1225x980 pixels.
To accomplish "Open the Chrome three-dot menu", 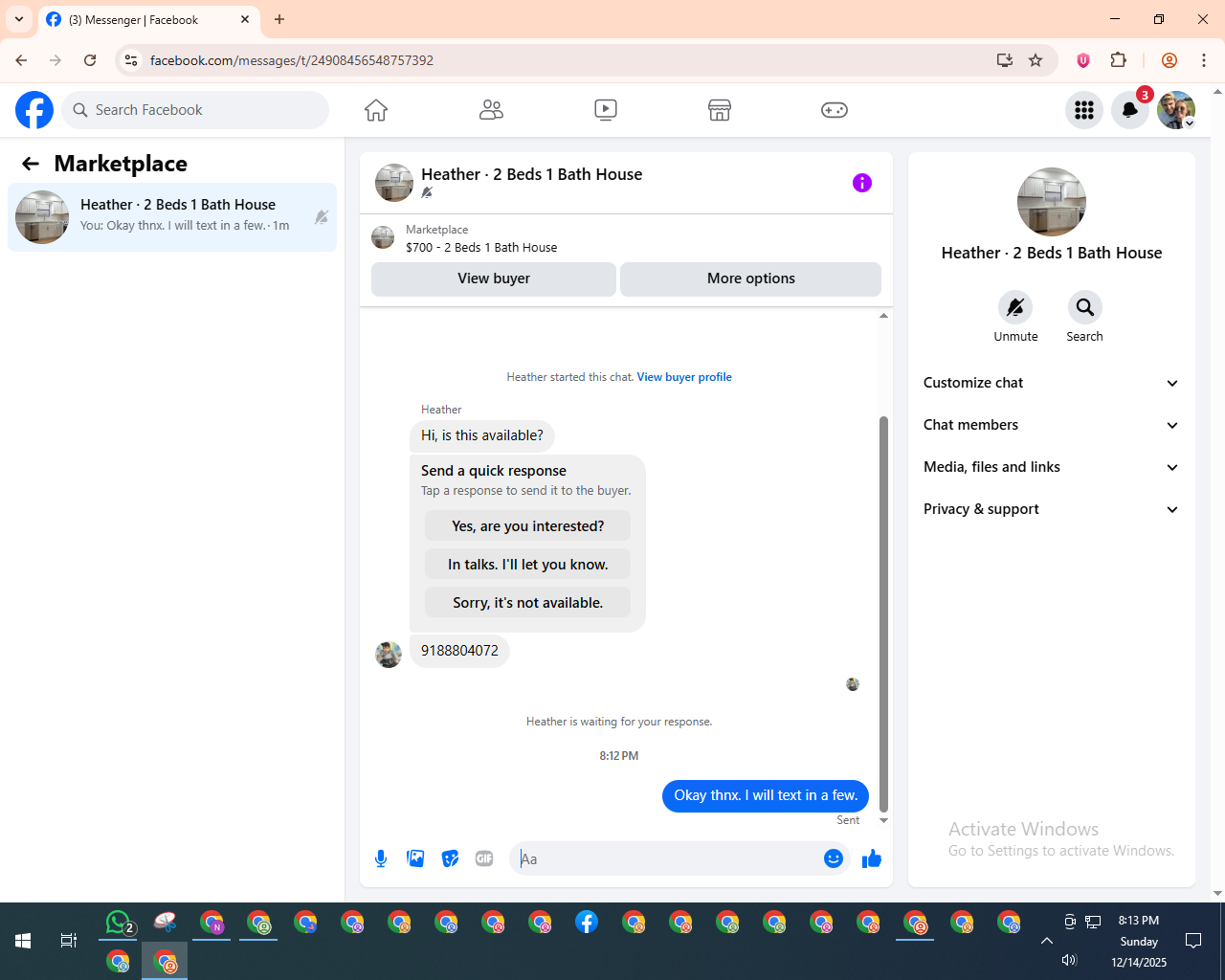I will click(x=1204, y=60).
